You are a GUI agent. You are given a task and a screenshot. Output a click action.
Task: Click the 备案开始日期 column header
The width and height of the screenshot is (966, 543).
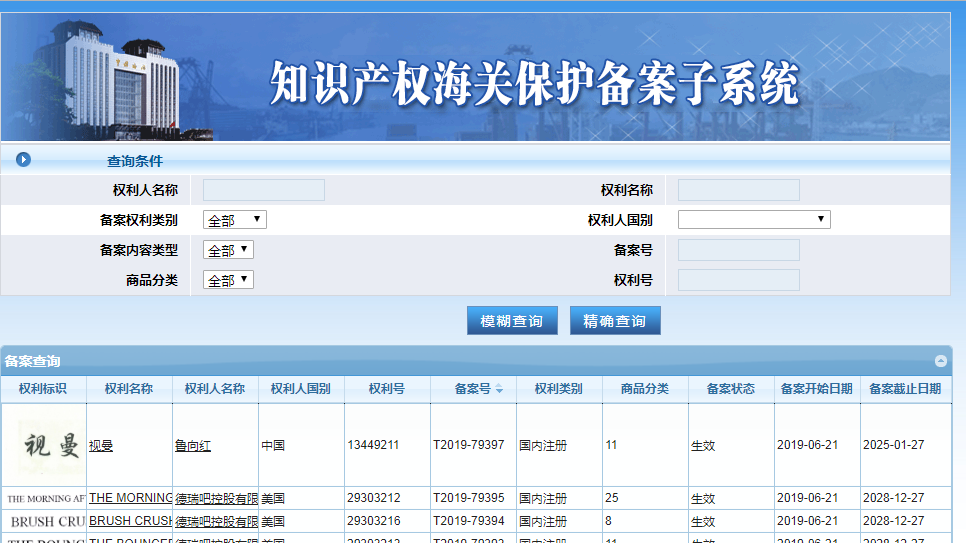tap(816, 389)
